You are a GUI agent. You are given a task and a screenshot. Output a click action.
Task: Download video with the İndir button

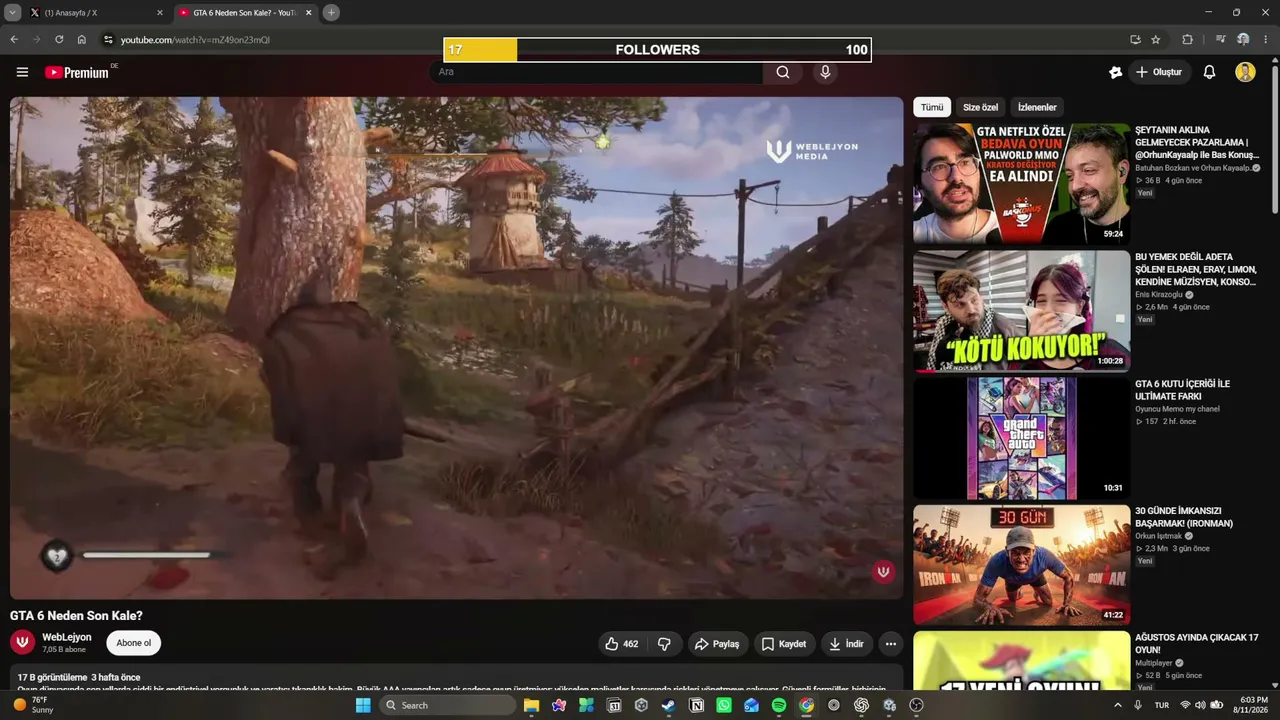tap(846, 644)
